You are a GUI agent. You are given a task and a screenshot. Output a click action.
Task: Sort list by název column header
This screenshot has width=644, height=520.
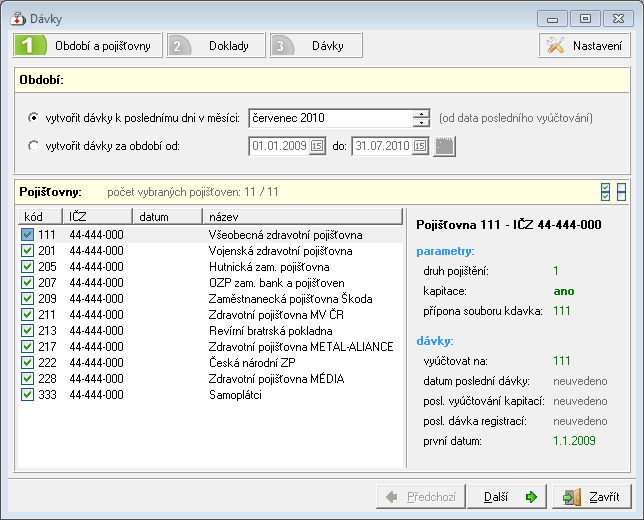(x=303, y=216)
